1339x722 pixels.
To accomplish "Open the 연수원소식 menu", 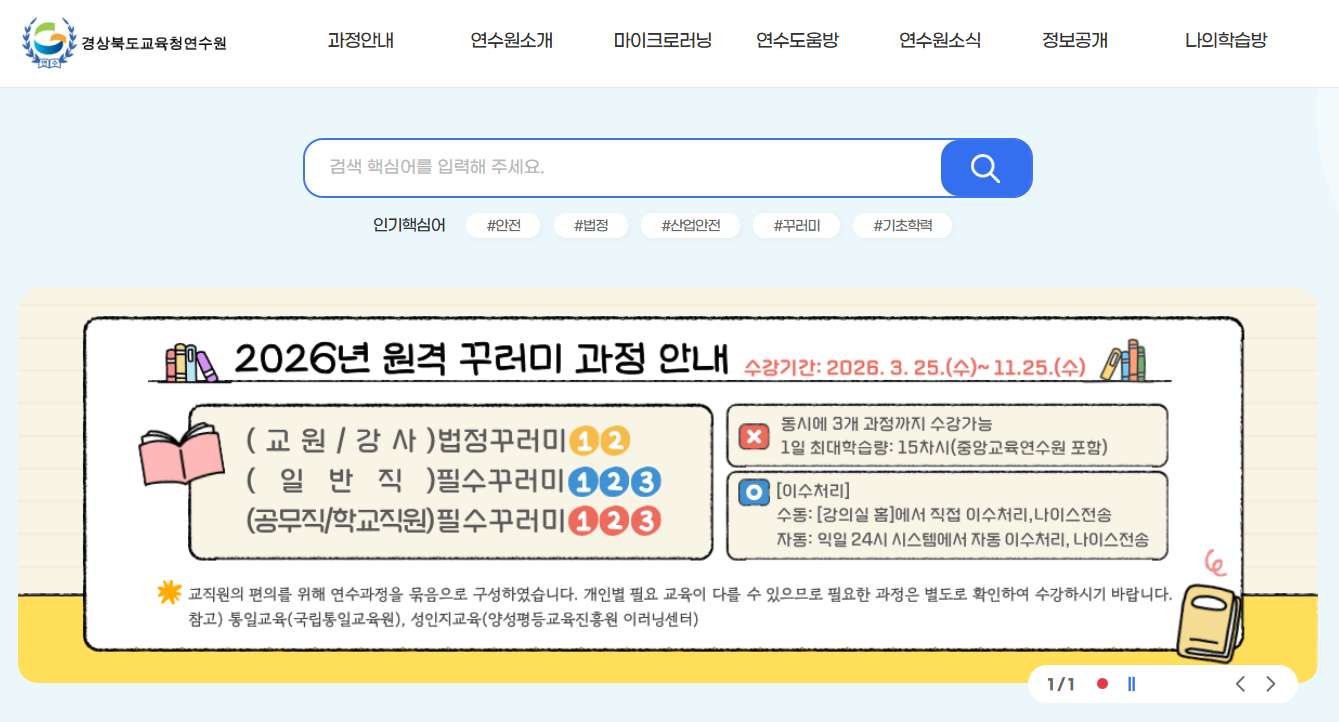I will tap(940, 41).
